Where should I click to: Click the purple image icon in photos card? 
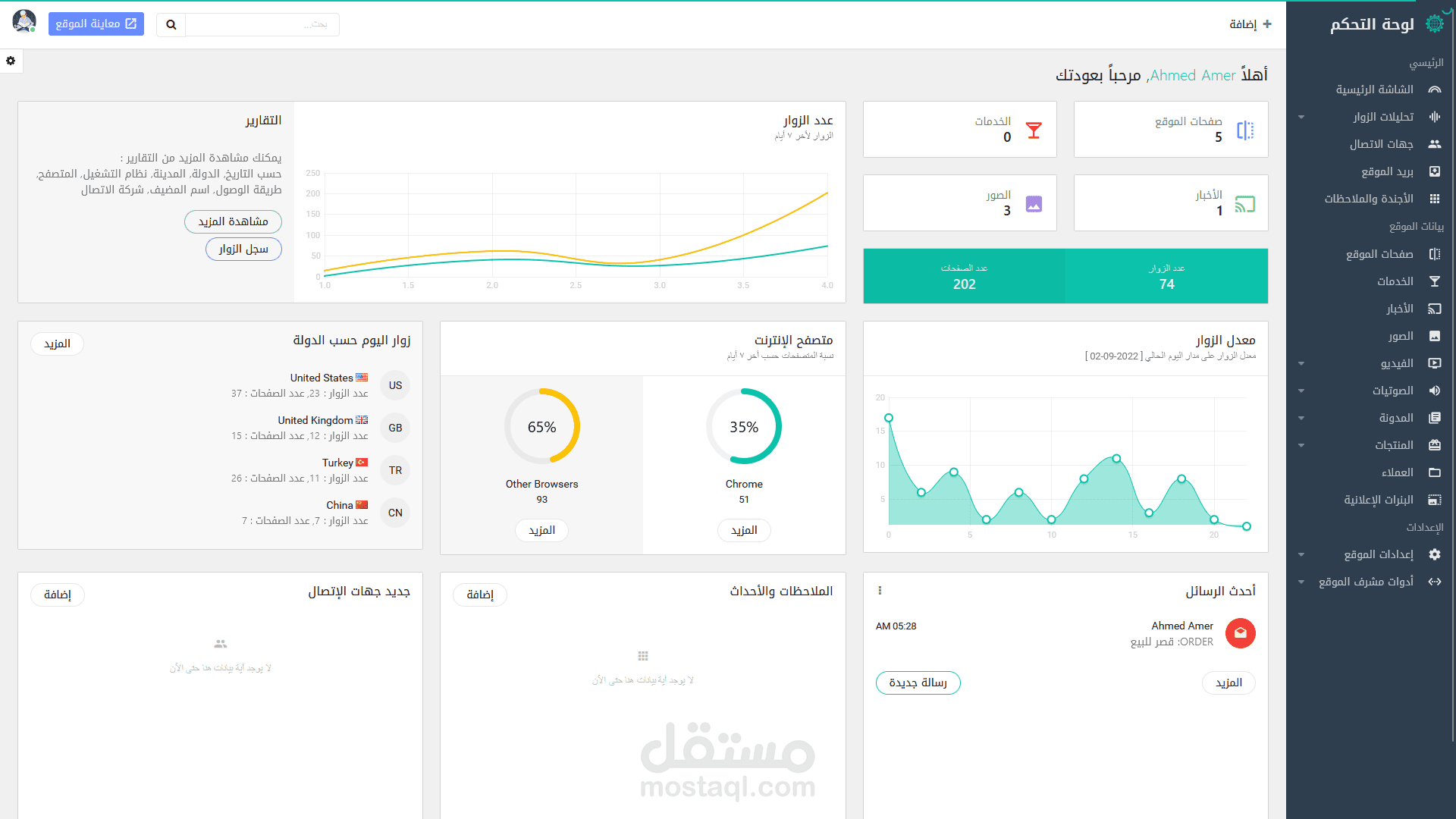tap(1034, 204)
